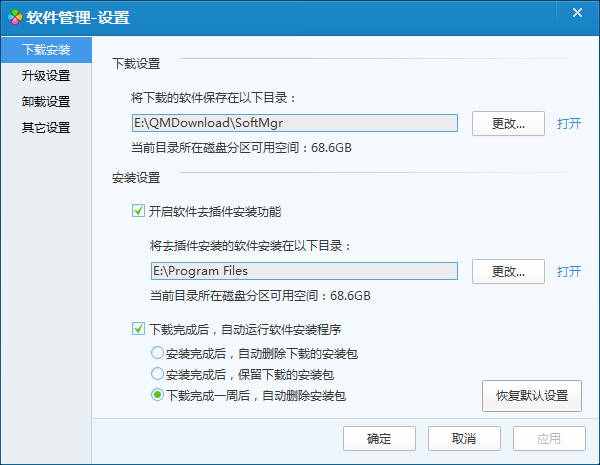Screen dimensions: 600x465
Task: Click the download path field E:\QMDownload\SoftMgr
Action: (x=295, y=123)
